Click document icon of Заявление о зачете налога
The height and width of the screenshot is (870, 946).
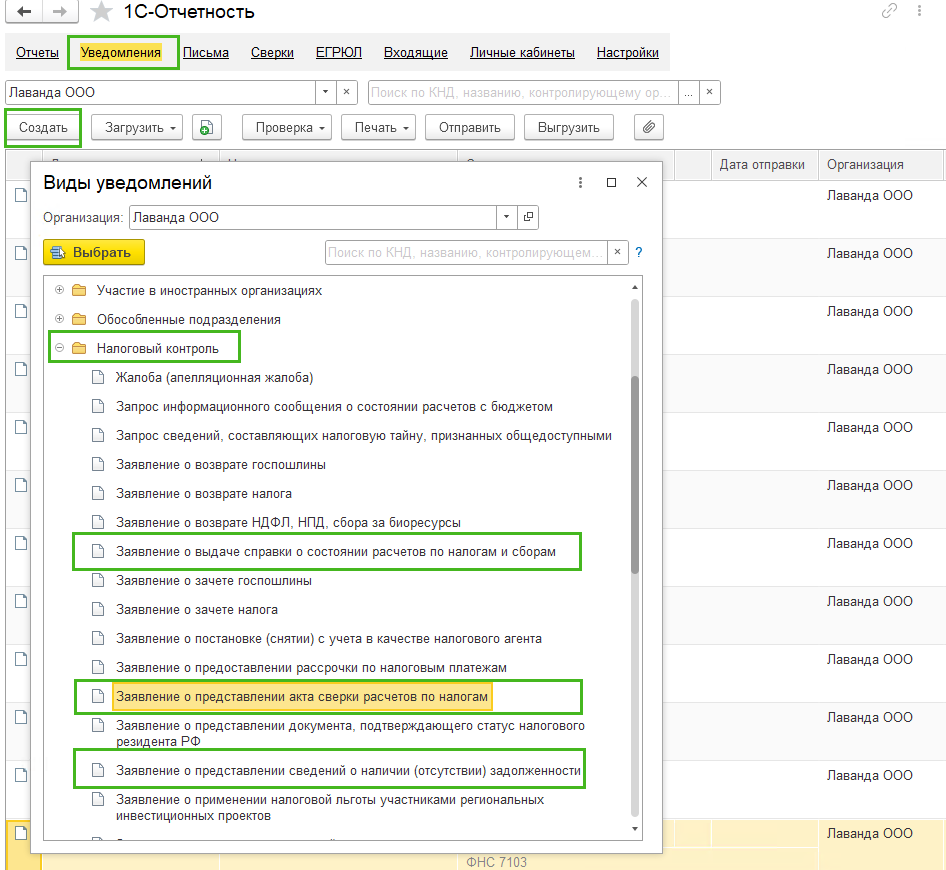click(98, 609)
